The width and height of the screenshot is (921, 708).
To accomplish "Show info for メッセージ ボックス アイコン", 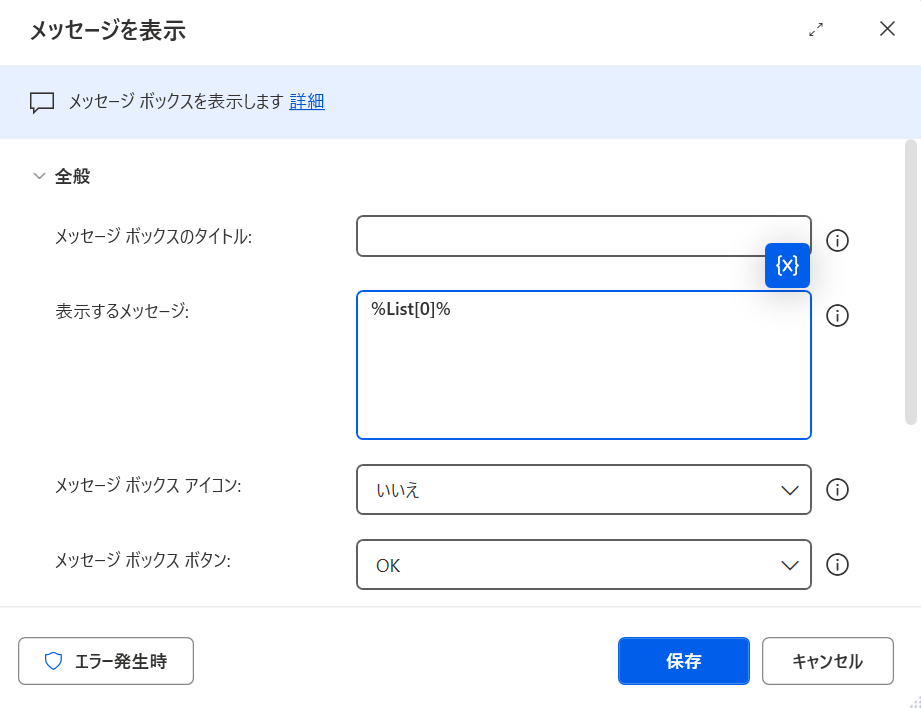I will (837, 490).
